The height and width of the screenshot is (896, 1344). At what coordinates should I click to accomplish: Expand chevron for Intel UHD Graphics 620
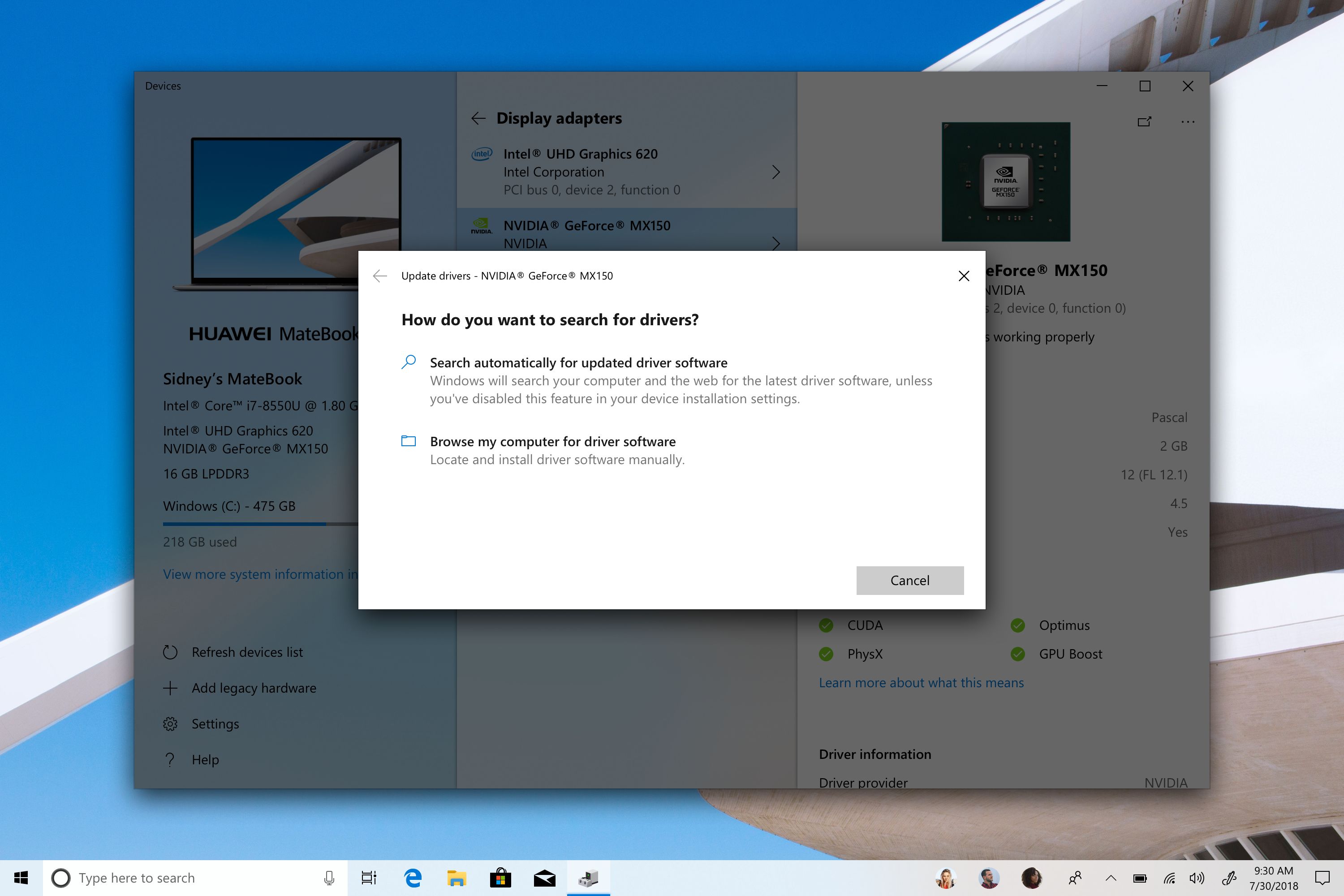(775, 172)
